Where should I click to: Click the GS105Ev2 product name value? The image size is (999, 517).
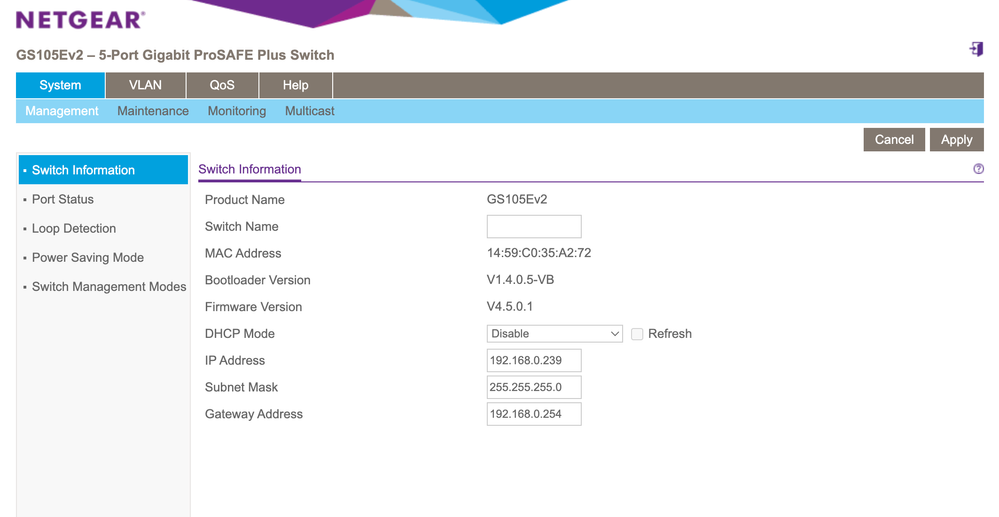517,200
